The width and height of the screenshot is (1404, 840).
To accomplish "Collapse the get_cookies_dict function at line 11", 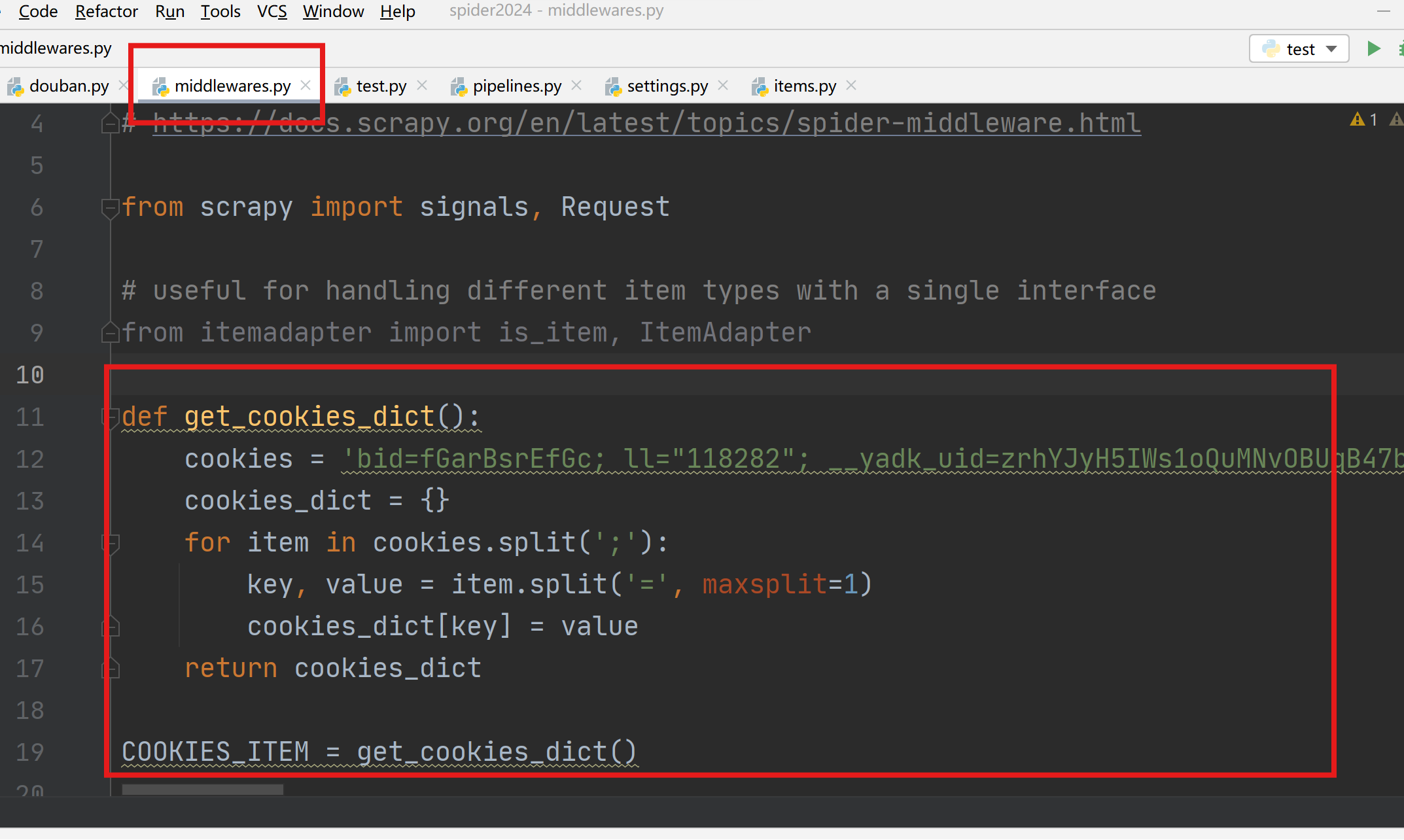I will pos(110,417).
